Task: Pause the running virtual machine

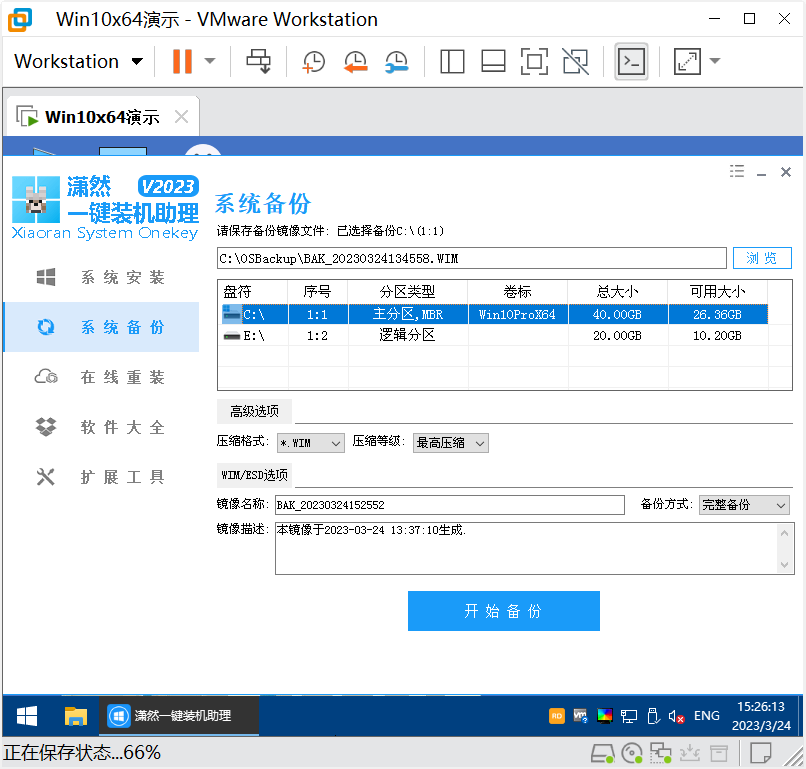Action: tap(182, 62)
